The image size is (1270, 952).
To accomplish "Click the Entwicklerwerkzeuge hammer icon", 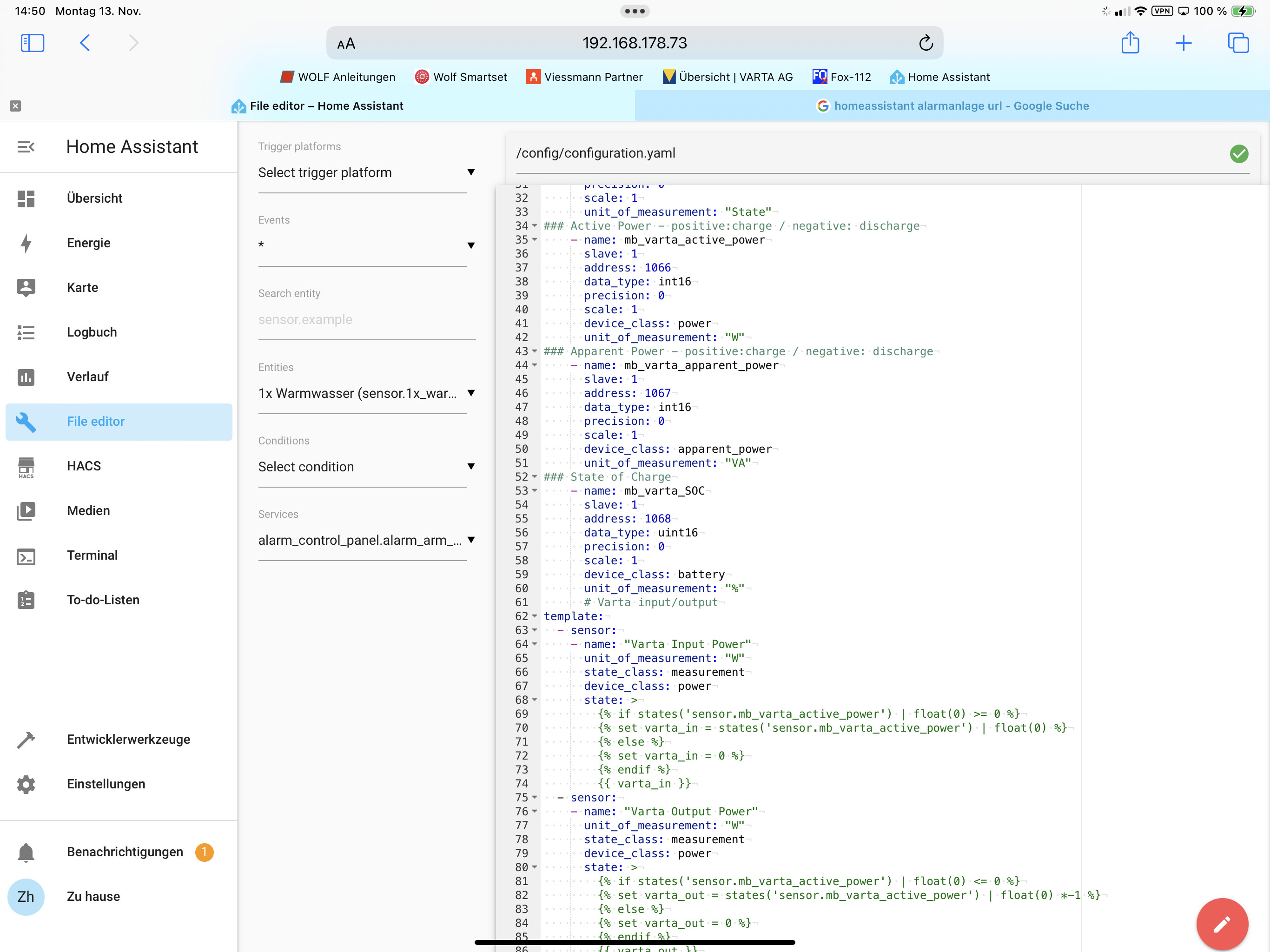I will [26, 740].
